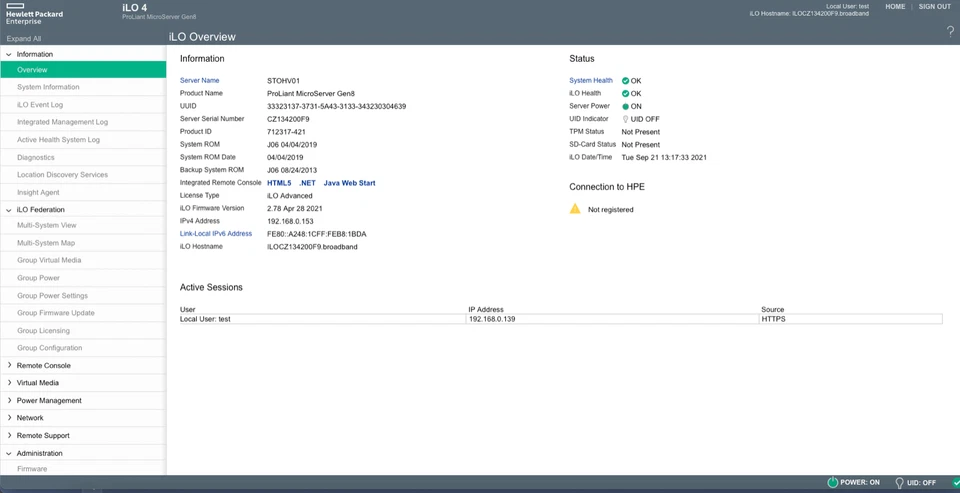This screenshot has height=493, width=960.
Task: Click the HTTPS source cell
Action: point(850,319)
